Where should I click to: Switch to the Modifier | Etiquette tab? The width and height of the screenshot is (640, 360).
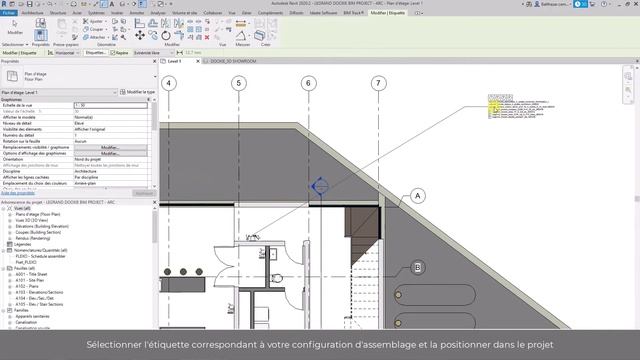coord(388,13)
